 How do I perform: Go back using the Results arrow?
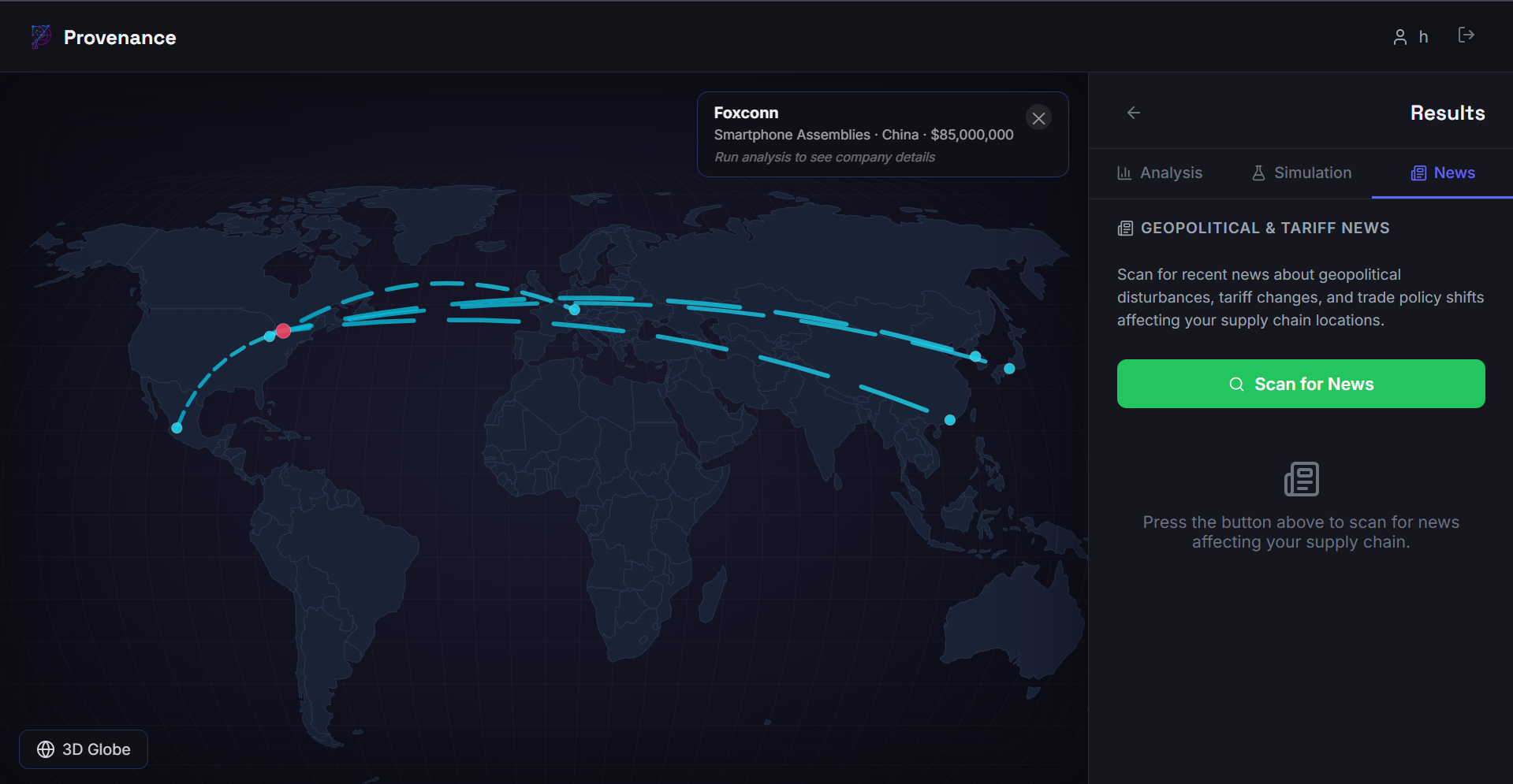pos(1134,113)
